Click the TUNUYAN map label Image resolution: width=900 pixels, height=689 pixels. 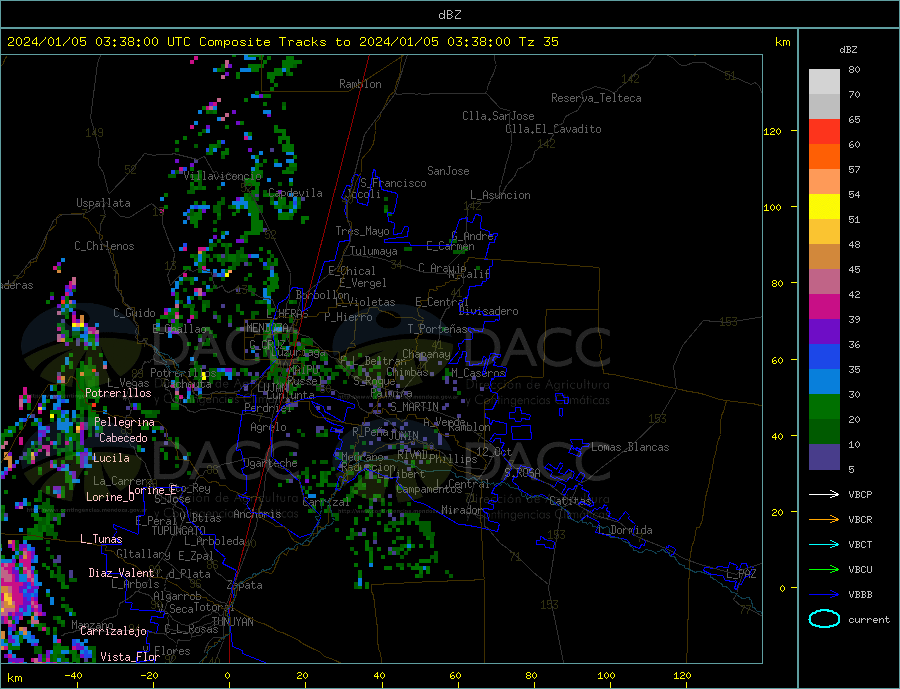232,622
